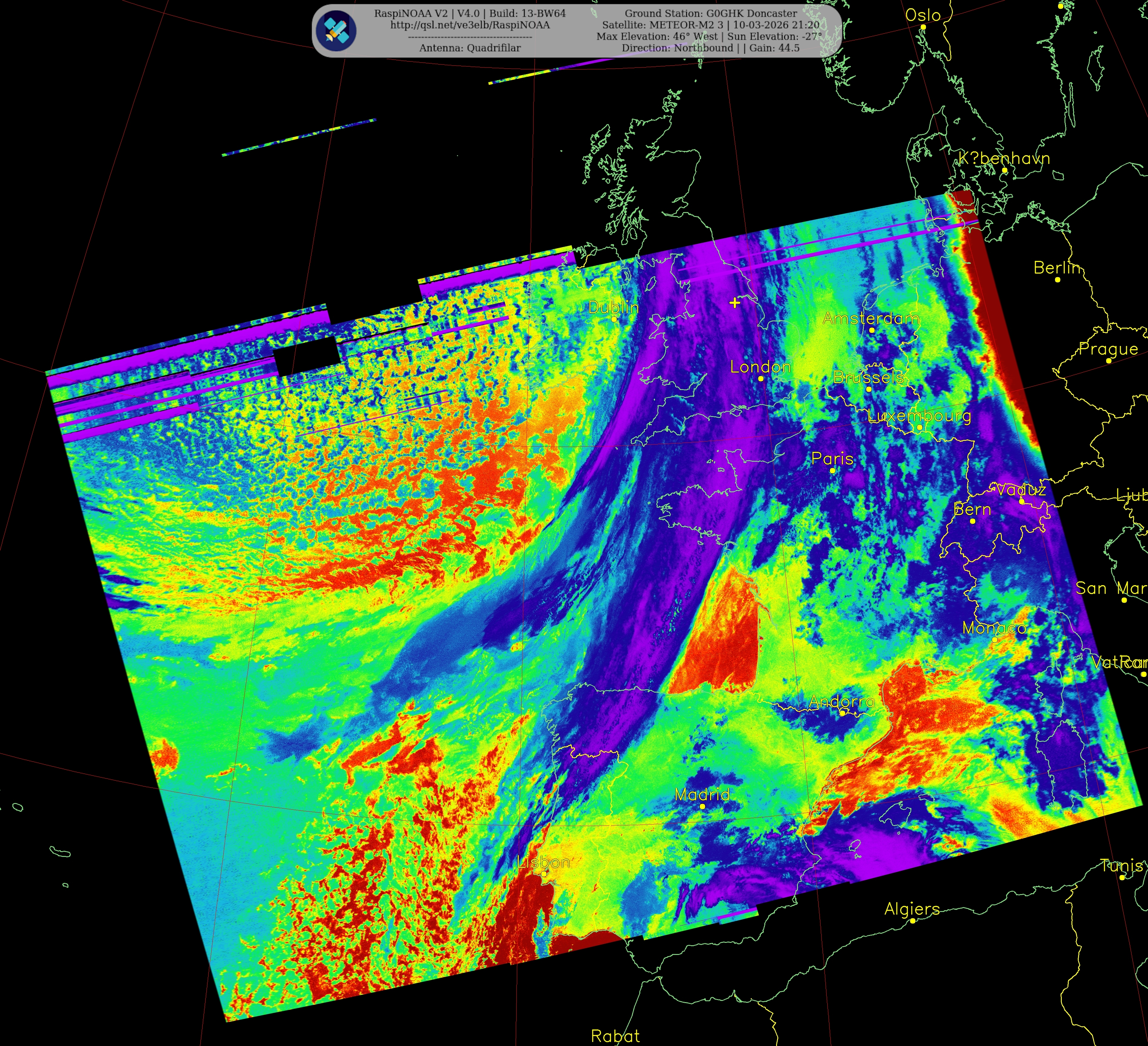This screenshot has height=1046, width=1148.
Task: Click the Algiers city dot marker
Action: (912, 921)
